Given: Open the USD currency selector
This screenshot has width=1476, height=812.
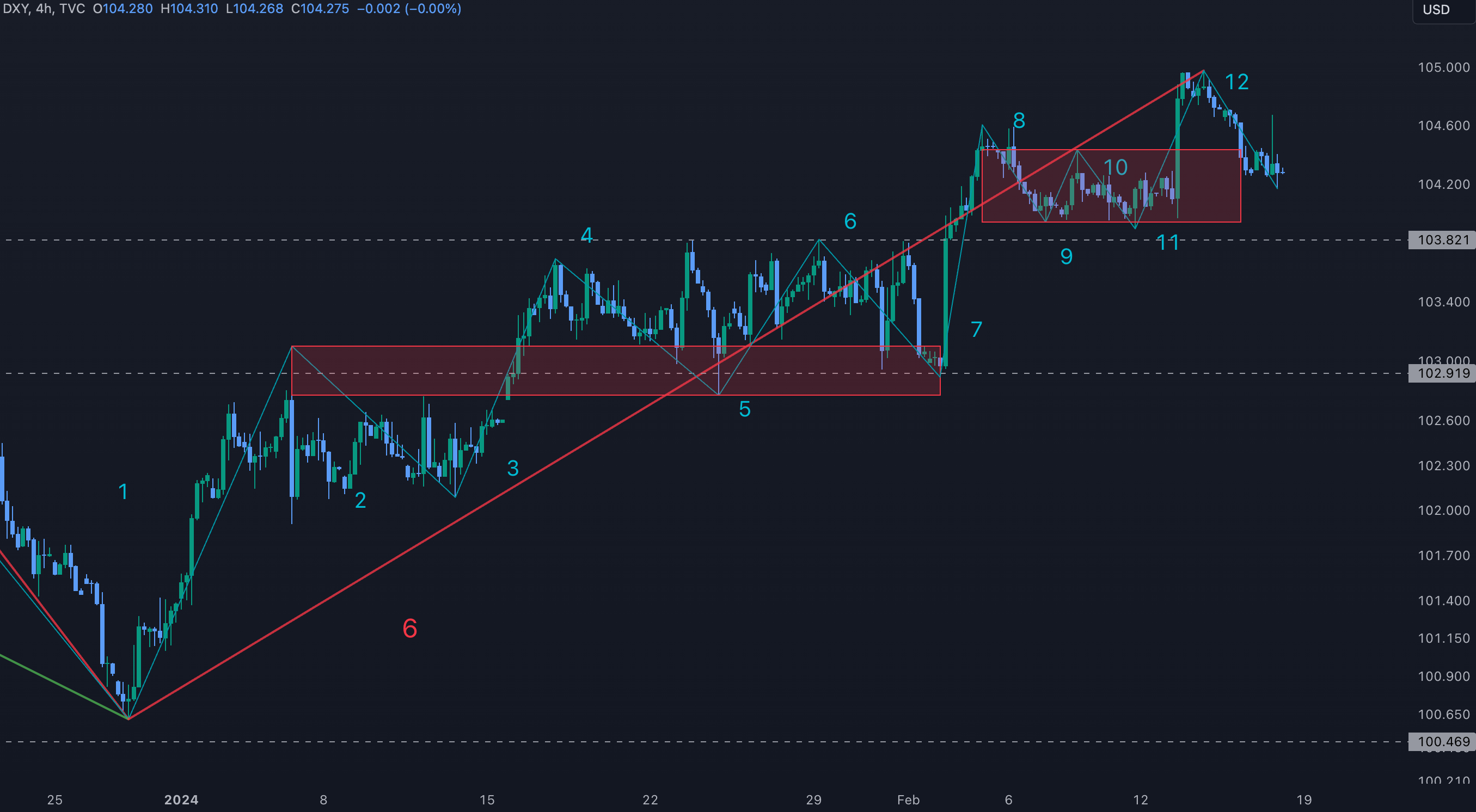Looking at the screenshot, I should click(1436, 10).
